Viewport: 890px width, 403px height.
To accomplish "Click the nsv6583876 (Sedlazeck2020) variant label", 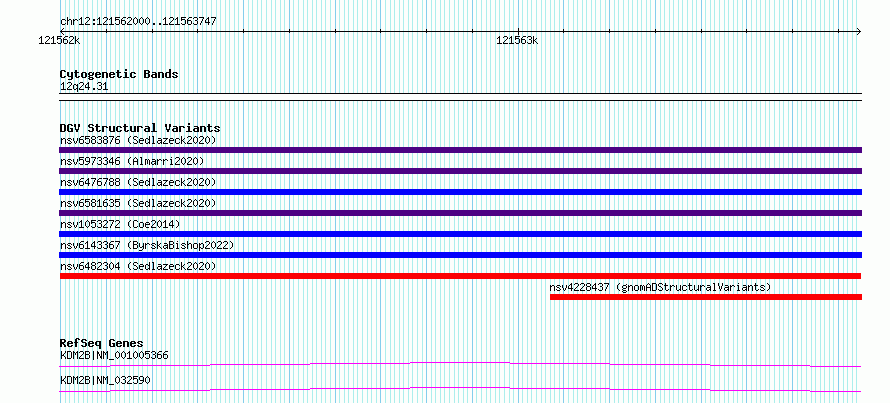I will [x=138, y=140].
